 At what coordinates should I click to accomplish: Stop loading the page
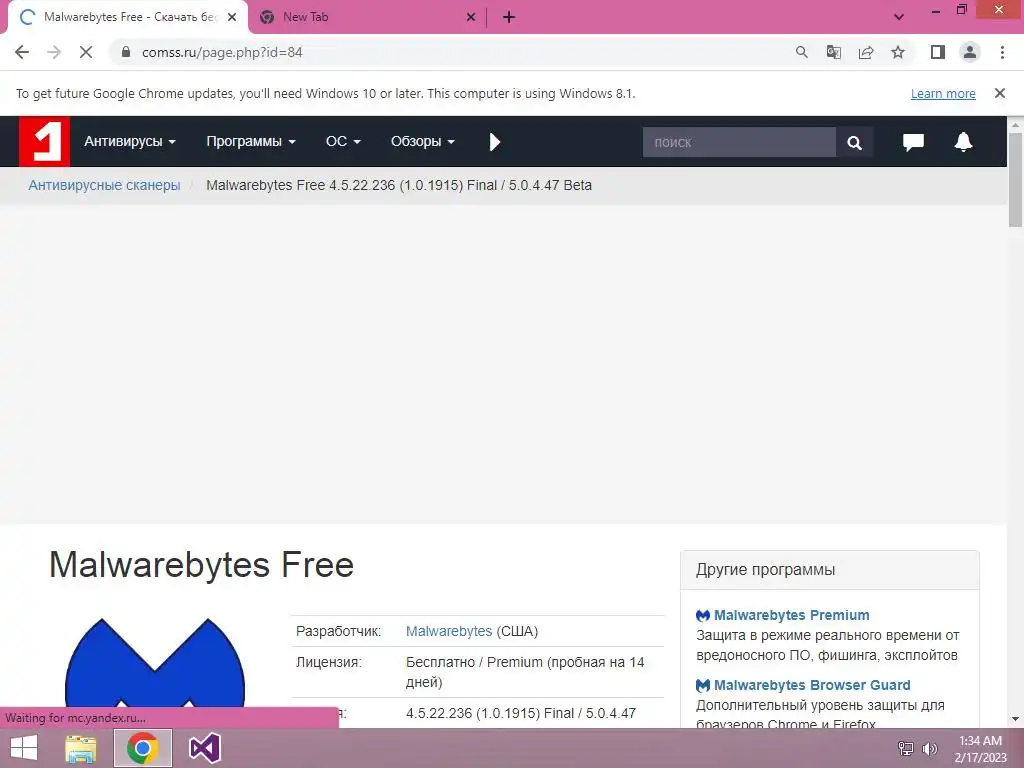click(86, 52)
